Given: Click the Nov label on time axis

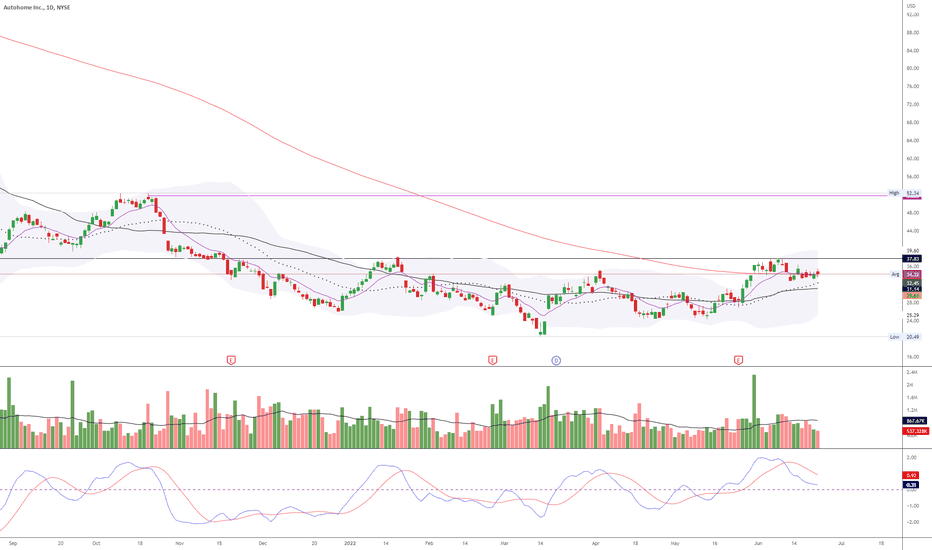Looking at the screenshot, I should click(180, 543).
